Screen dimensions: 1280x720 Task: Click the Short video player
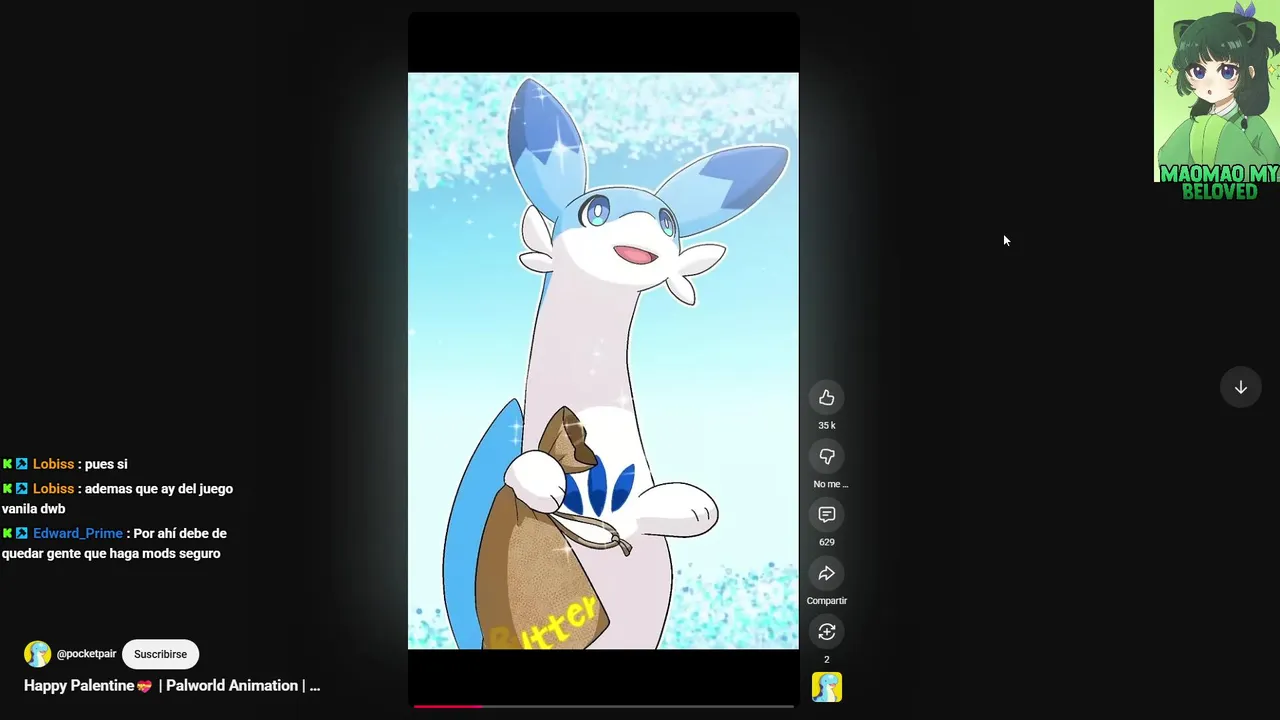coord(603,361)
